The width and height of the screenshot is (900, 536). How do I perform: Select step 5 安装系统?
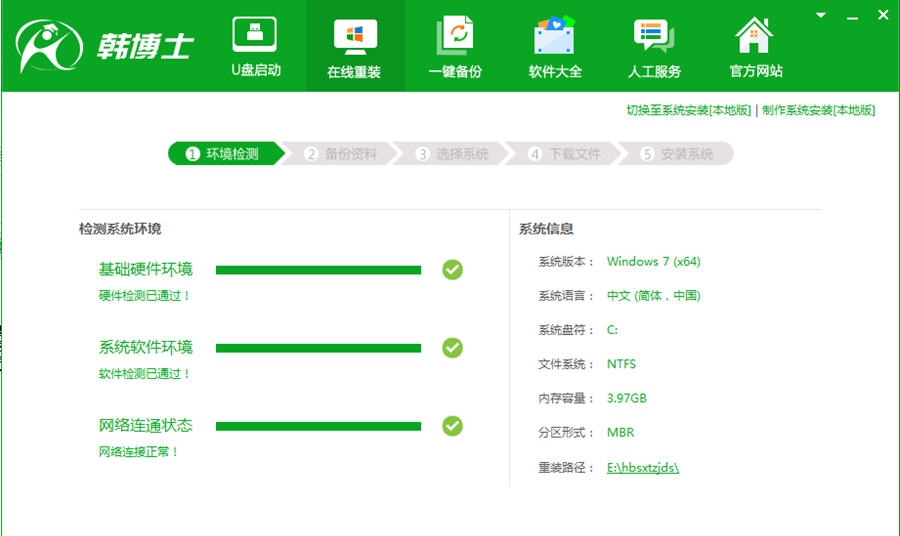tap(678, 154)
